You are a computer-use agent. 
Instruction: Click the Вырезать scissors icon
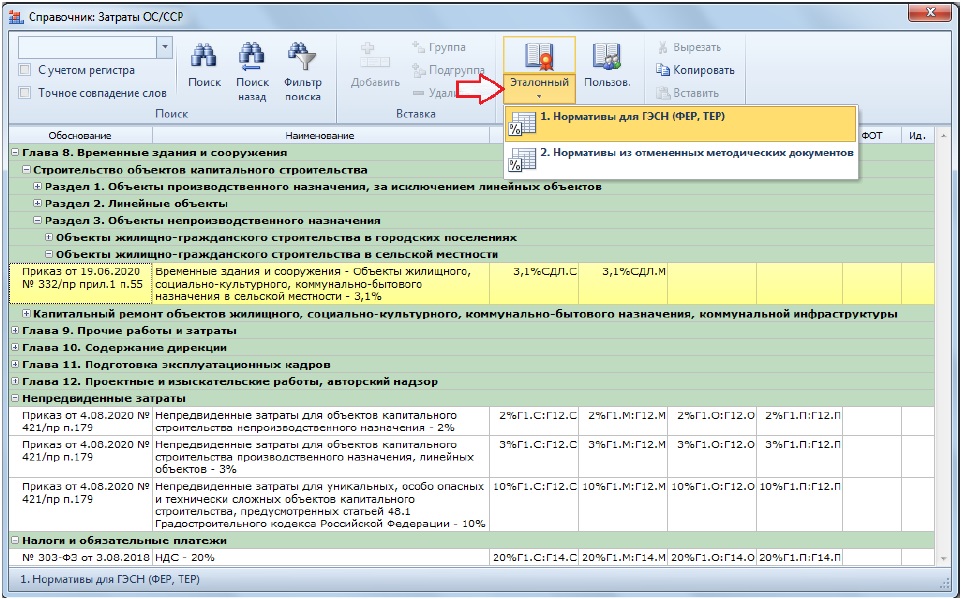(662, 47)
